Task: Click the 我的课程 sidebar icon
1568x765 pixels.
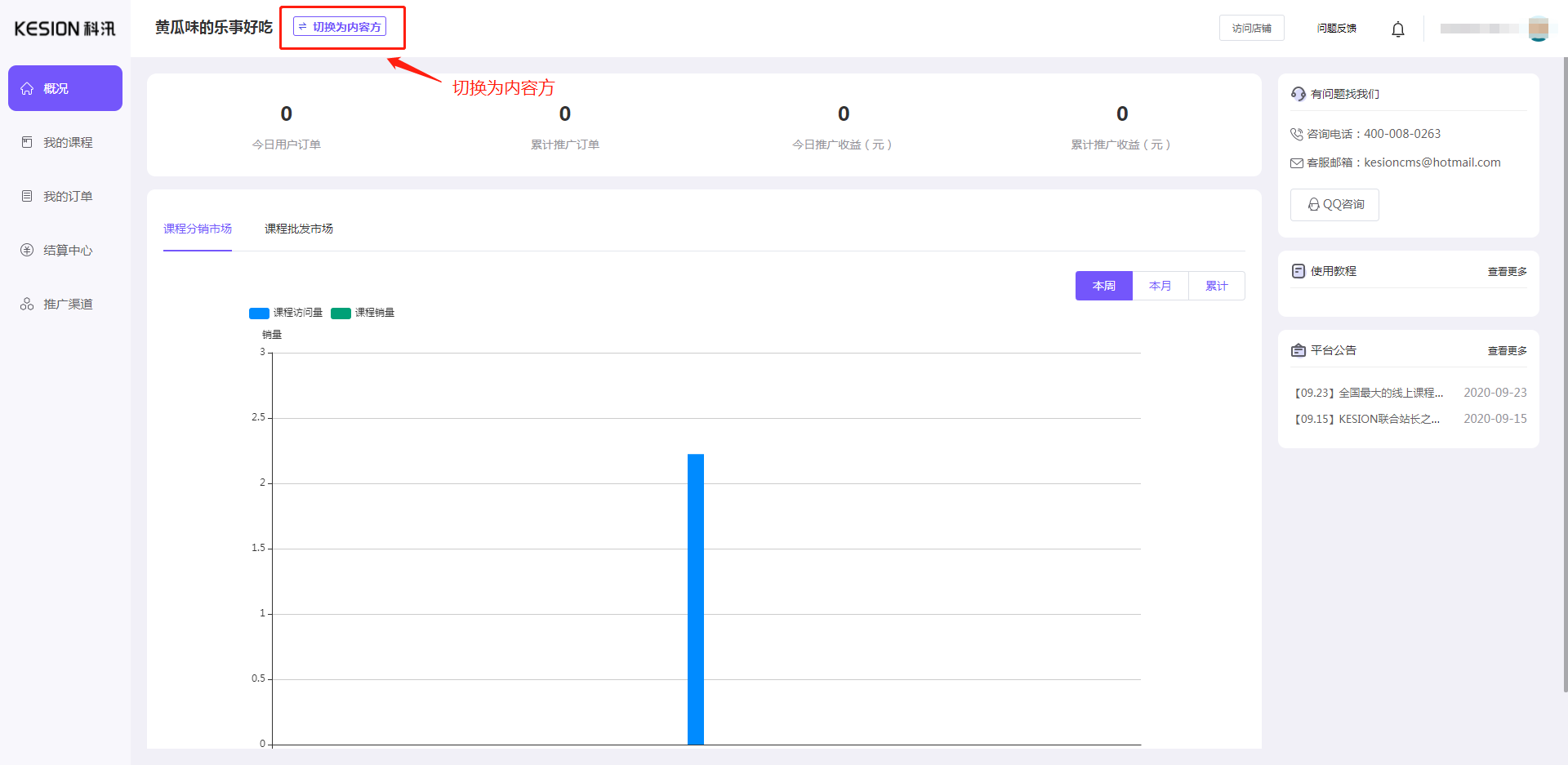Action: coord(27,142)
